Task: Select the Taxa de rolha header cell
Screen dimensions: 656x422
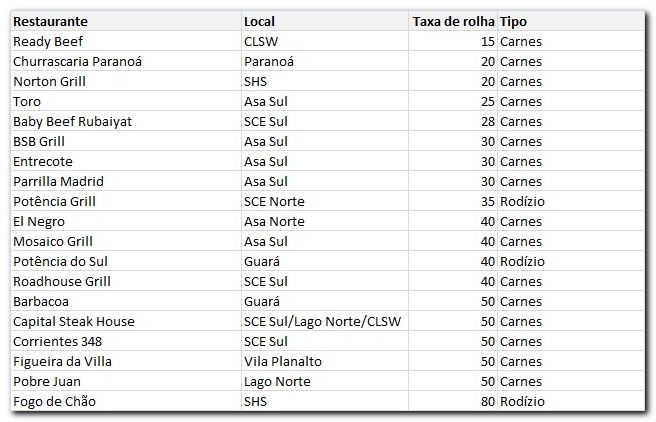Action: coord(453,21)
